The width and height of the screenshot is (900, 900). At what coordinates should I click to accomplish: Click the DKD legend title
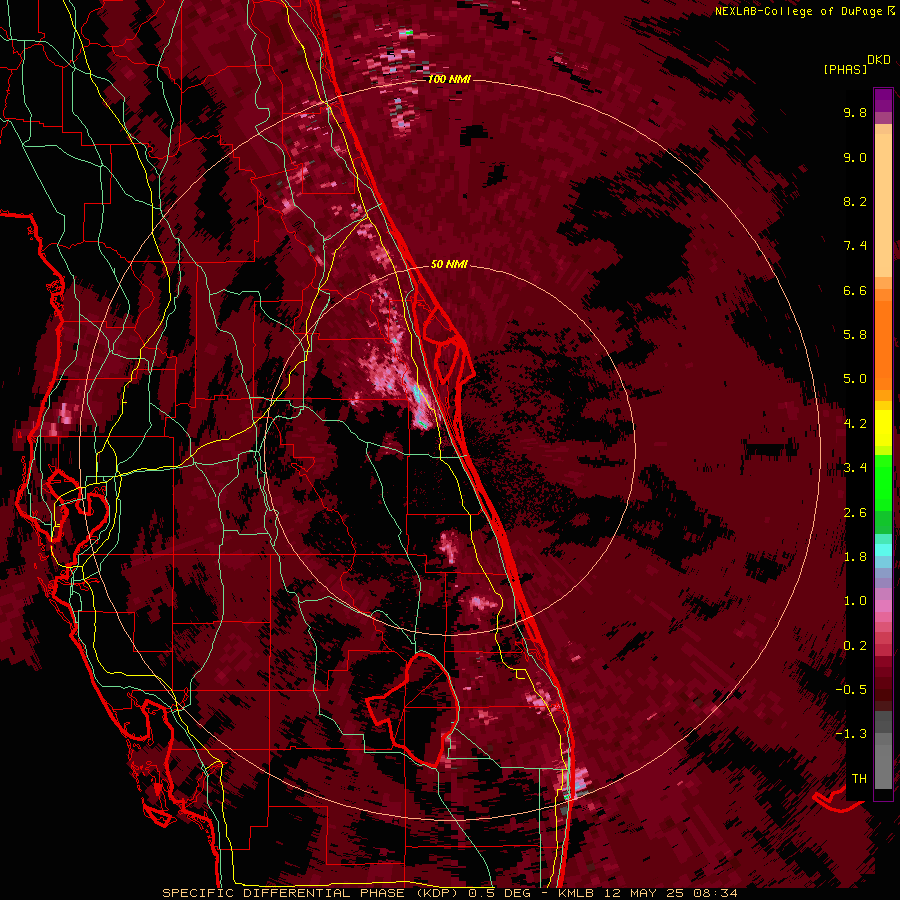click(x=879, y=60)
